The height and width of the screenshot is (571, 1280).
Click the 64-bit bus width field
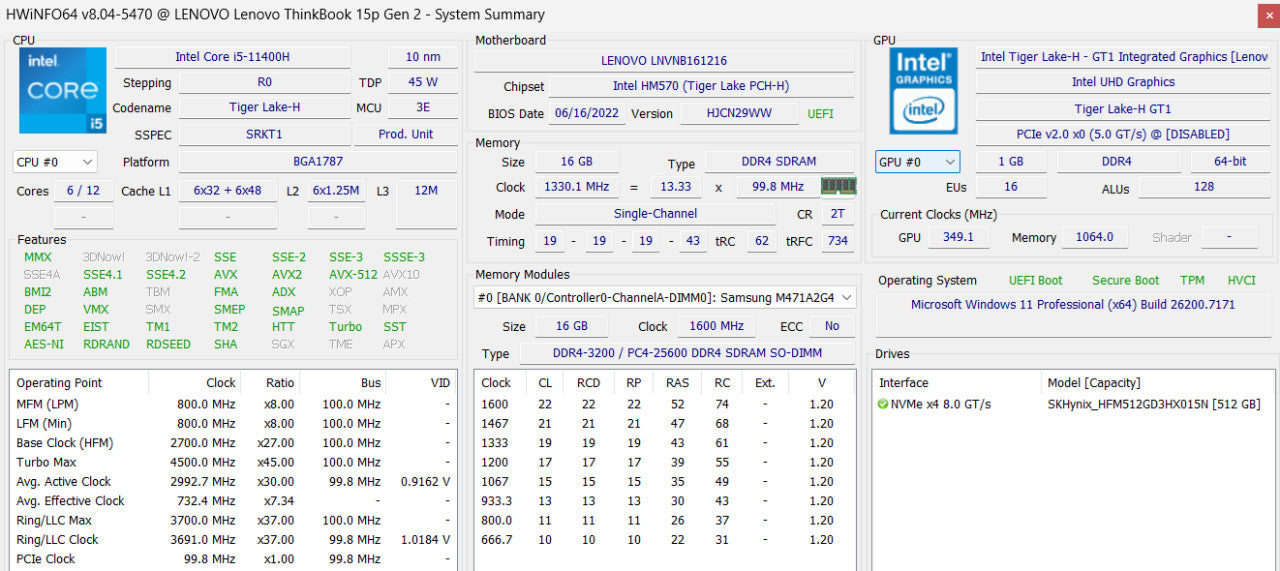[1229, 161]
